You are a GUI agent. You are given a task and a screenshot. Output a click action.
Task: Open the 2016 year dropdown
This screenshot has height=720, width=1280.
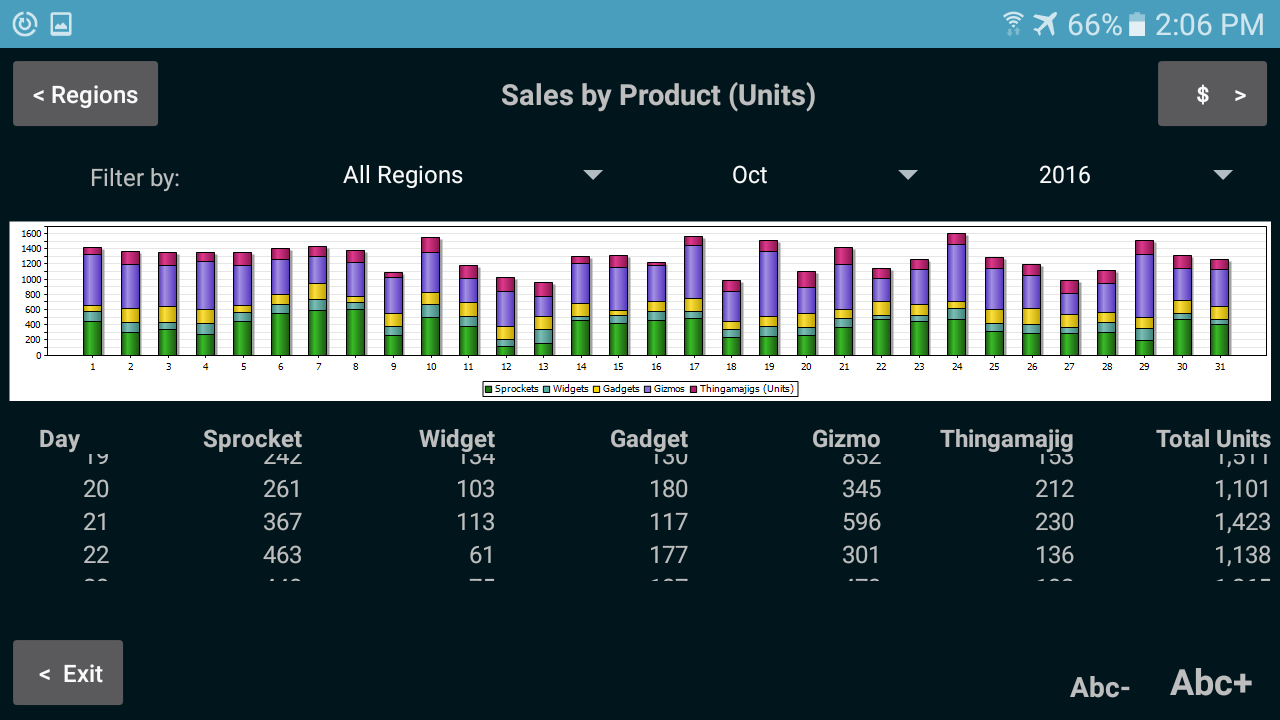coord(1130,175)
